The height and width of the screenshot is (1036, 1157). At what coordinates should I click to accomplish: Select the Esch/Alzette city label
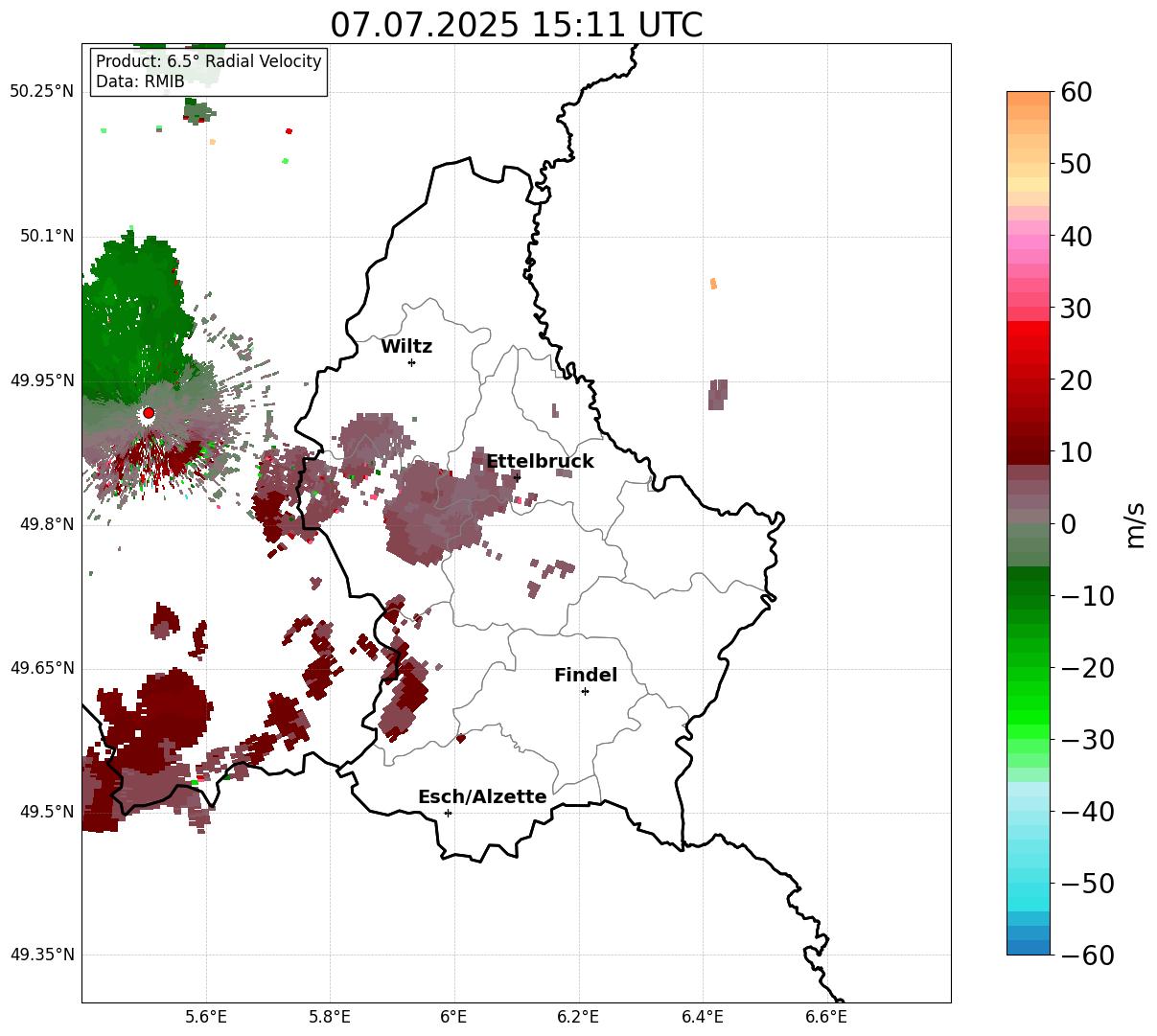click(x=482, y=797)
